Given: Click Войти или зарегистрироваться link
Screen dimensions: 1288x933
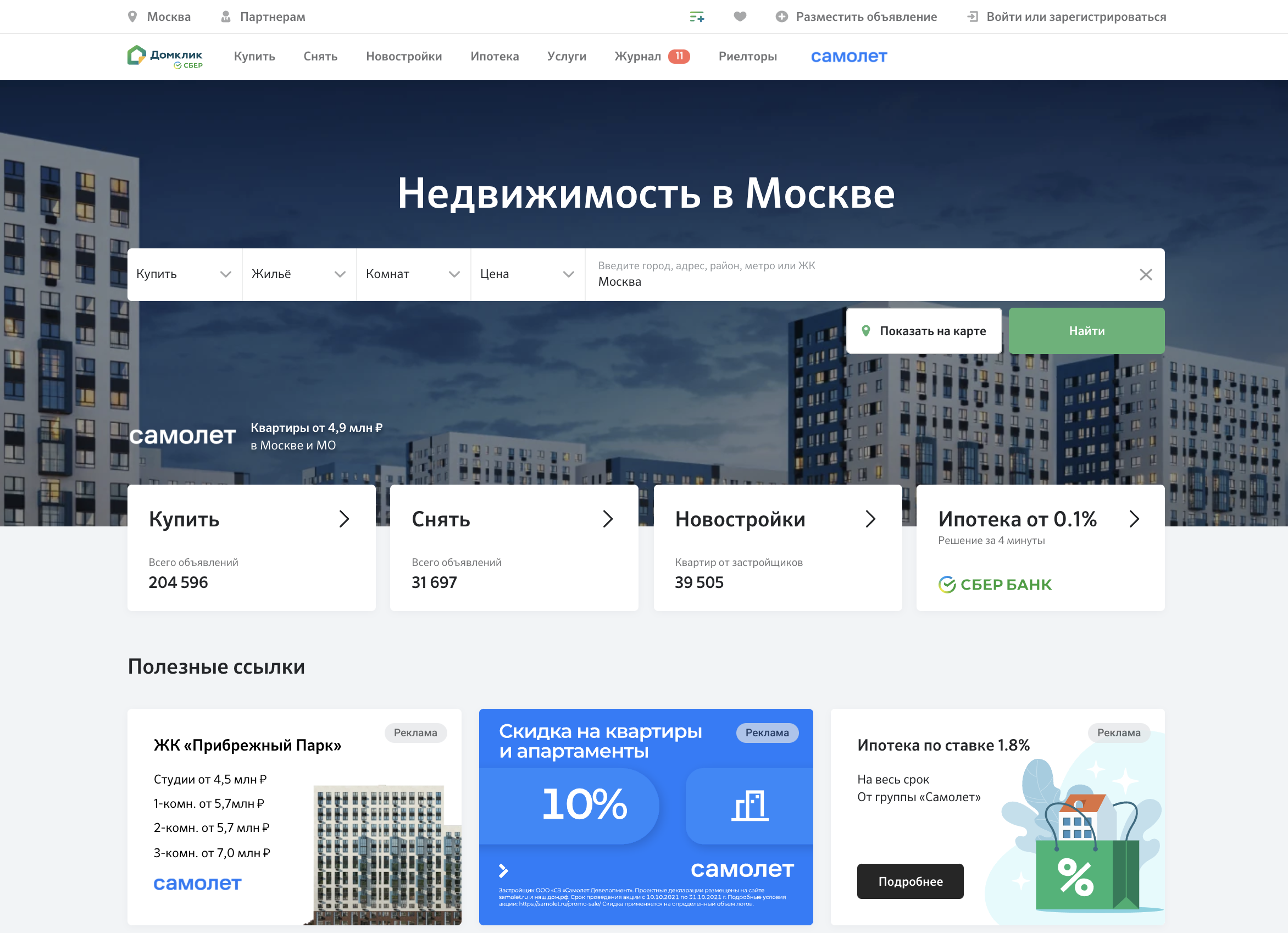Looking at the screenshot, I should 1076,17.
